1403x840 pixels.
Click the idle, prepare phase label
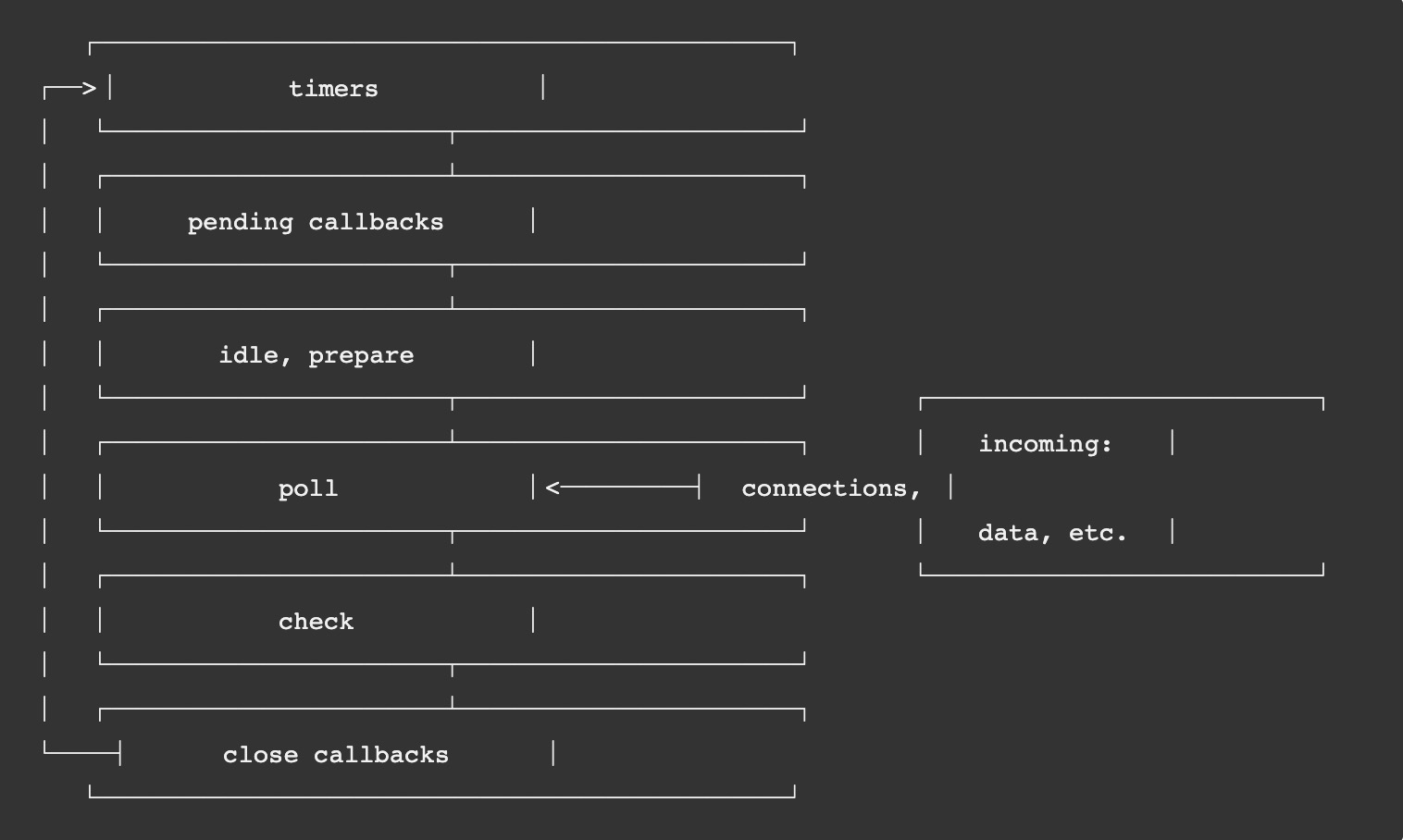pyautogui.click(x=317, y=355)
